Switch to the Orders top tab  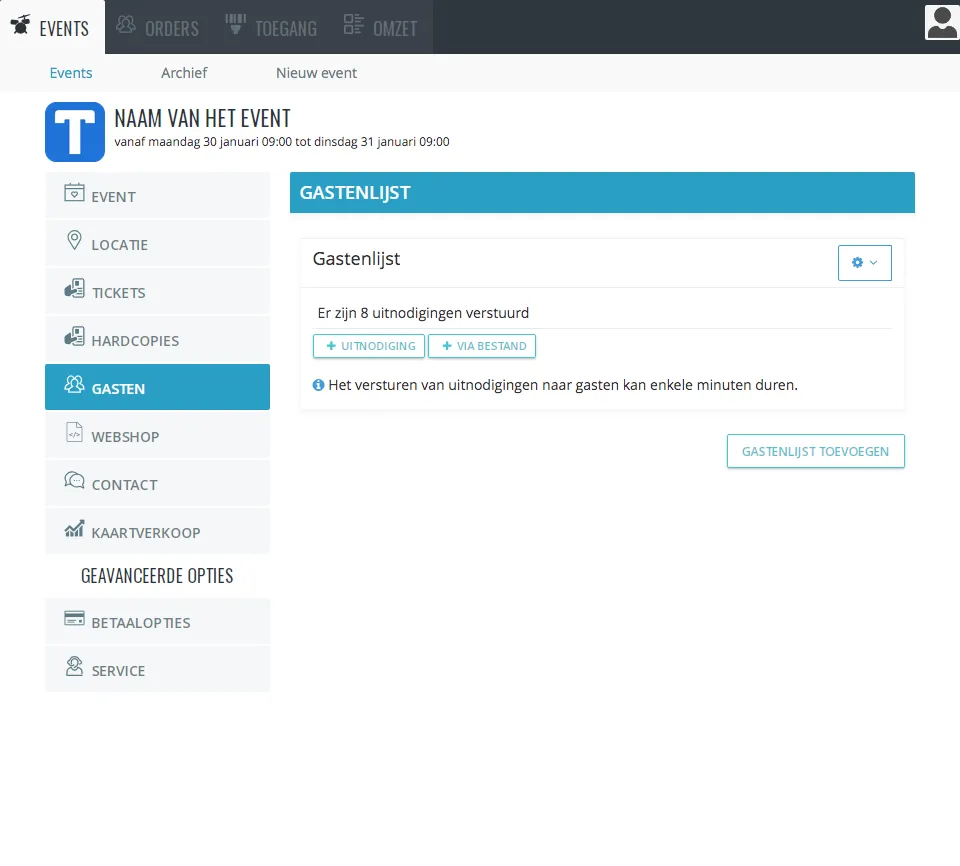point(157,27)
